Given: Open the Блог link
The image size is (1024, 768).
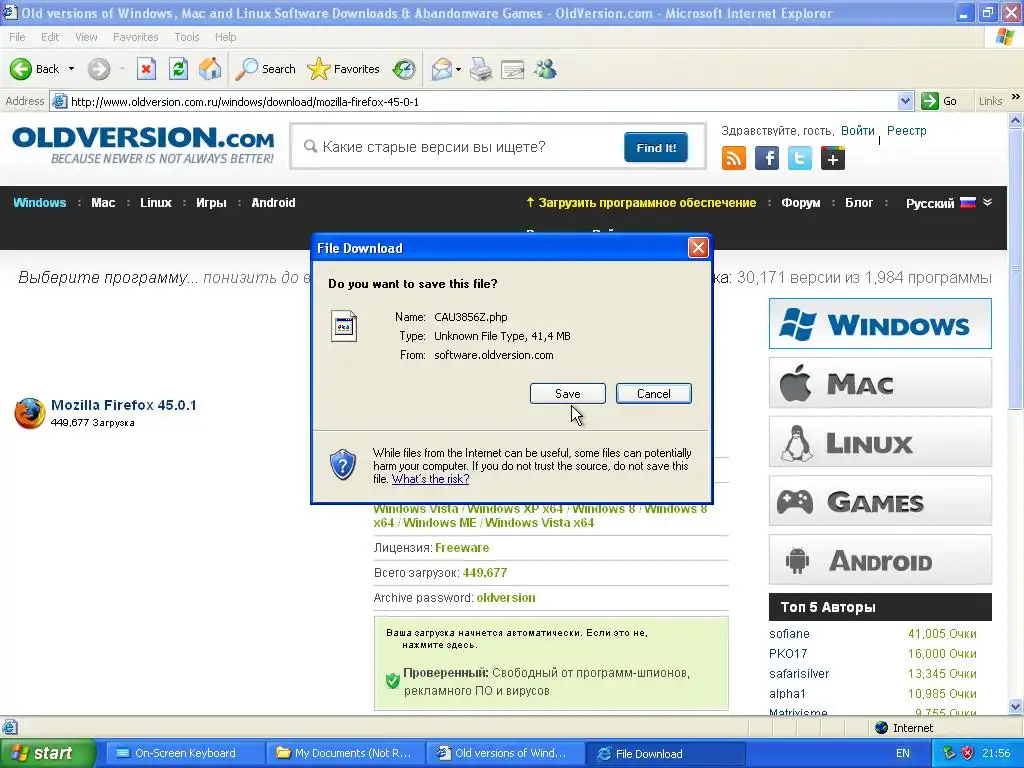Looking at the screenshot, I should tap(859, 202).
